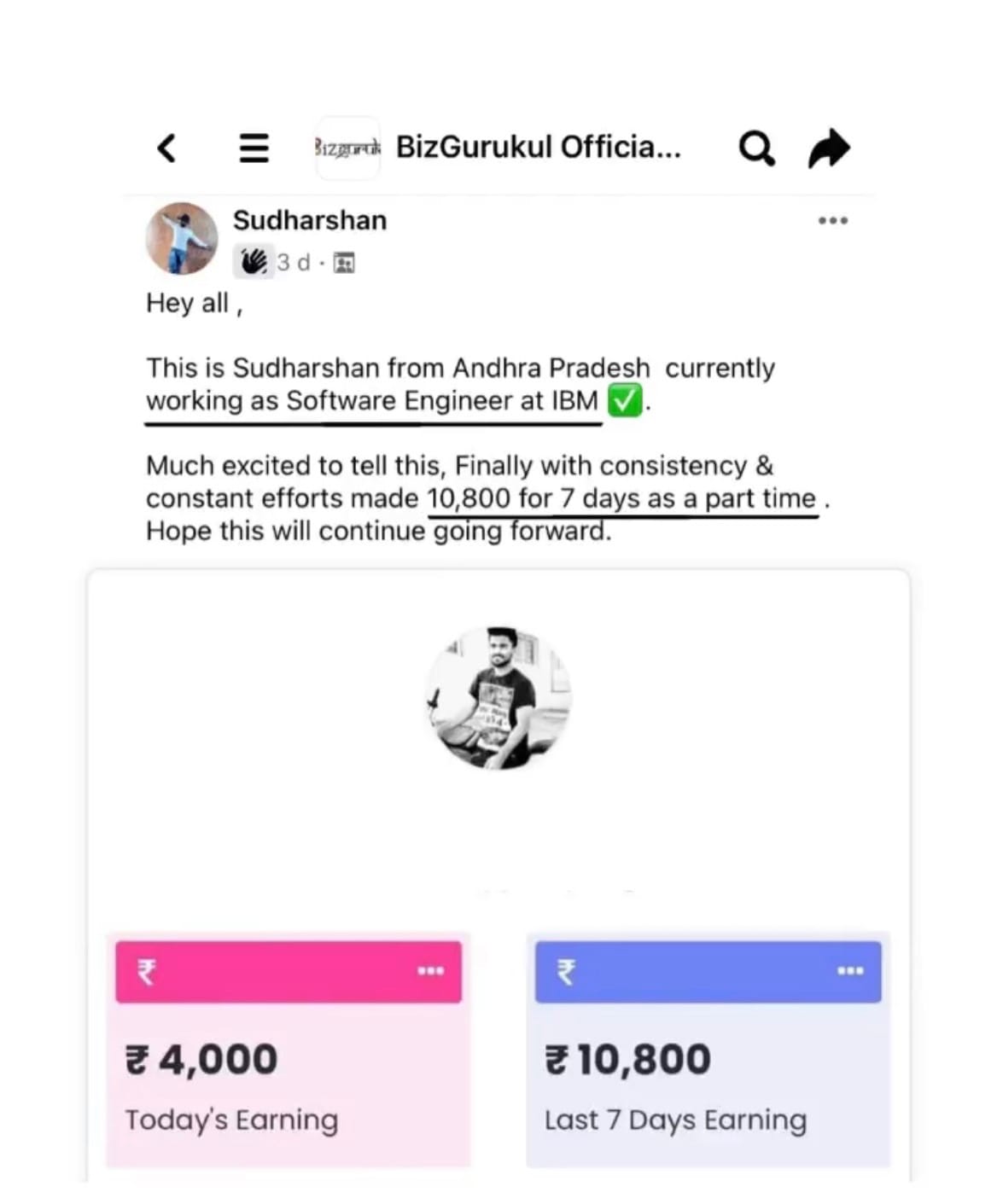Select the Last 7 Days Earning card
Viewport: 997px width, 1204px height.
coord(708,1085)
